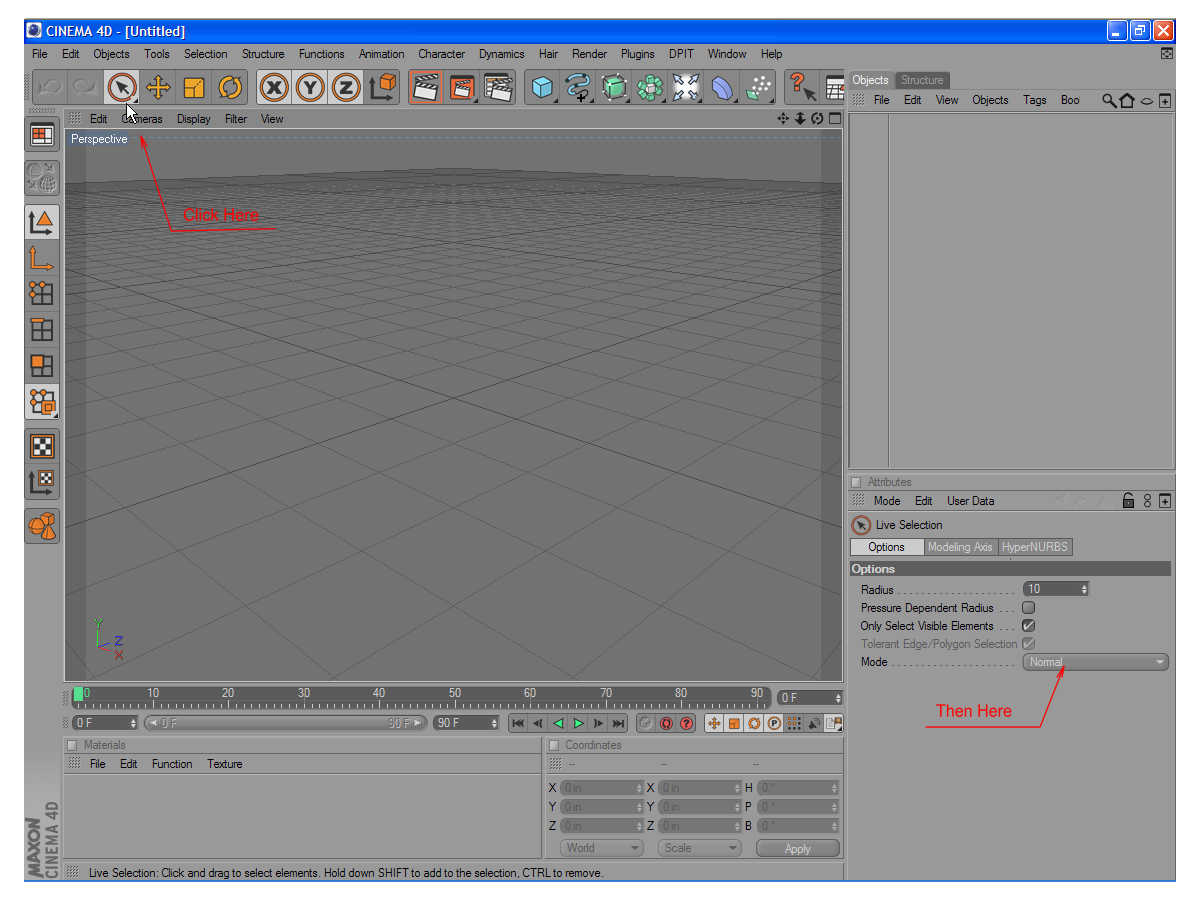This screenshot has width=1200, height=900.
Task: Click the Materials panel header checkbox
Action: (71, 745)
